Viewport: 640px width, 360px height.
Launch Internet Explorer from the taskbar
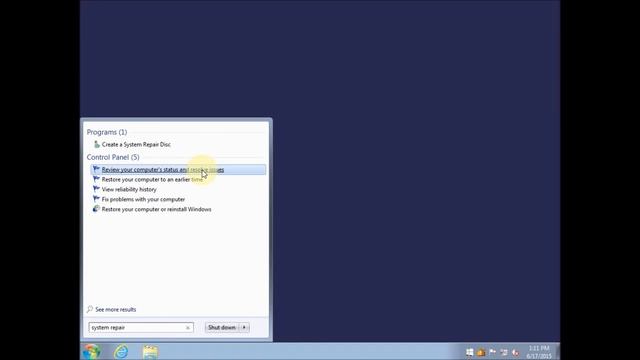pos(121,351)
